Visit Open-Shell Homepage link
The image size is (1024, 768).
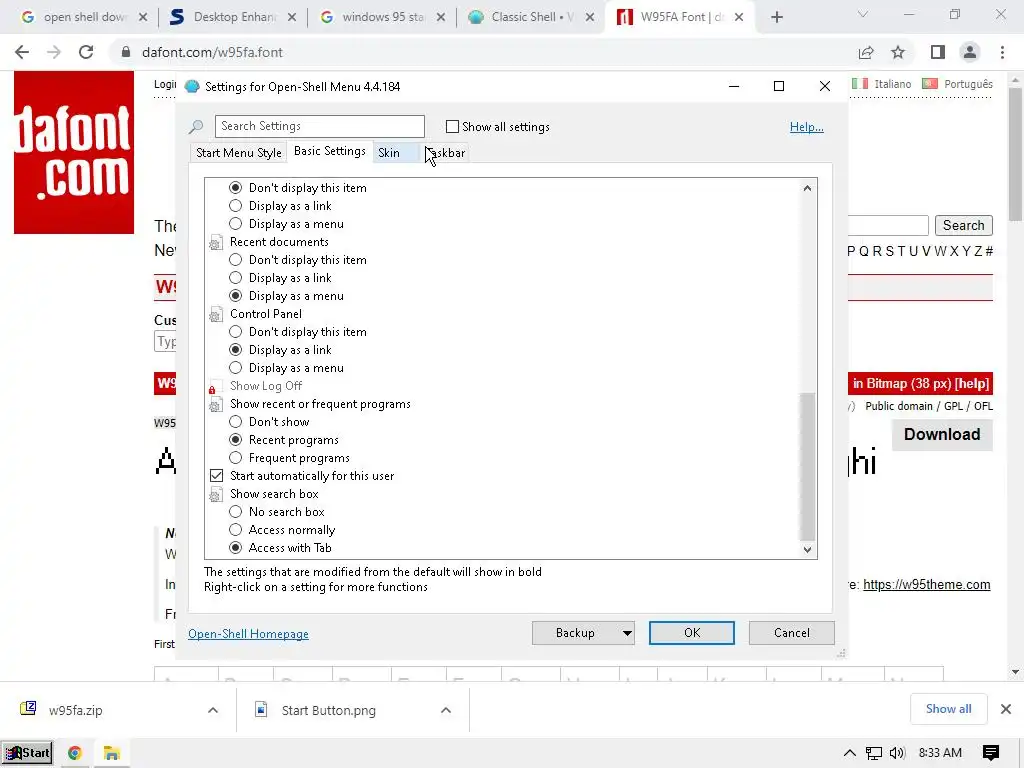[248, 634]
